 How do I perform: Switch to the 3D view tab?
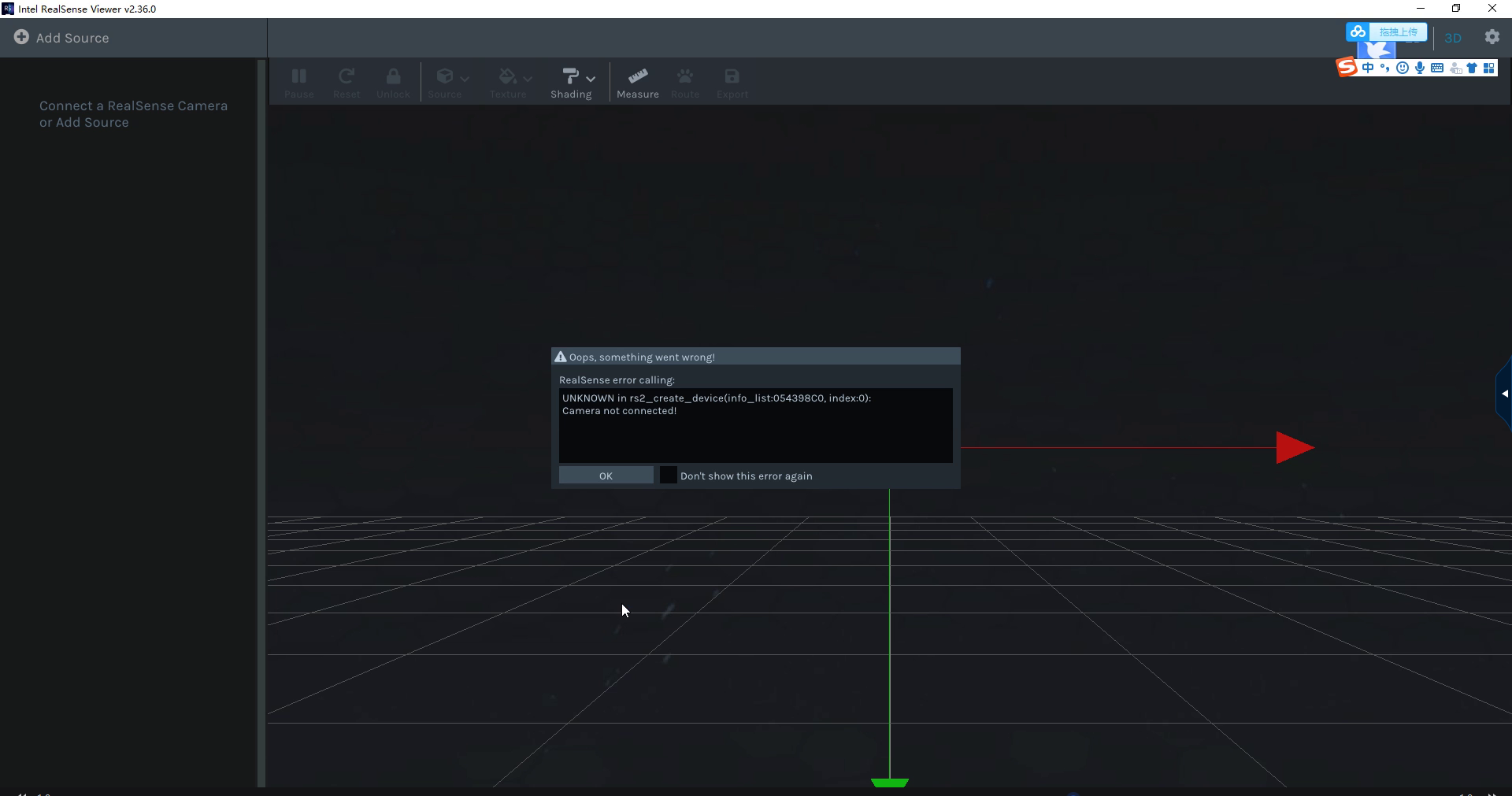(1453, 38)
